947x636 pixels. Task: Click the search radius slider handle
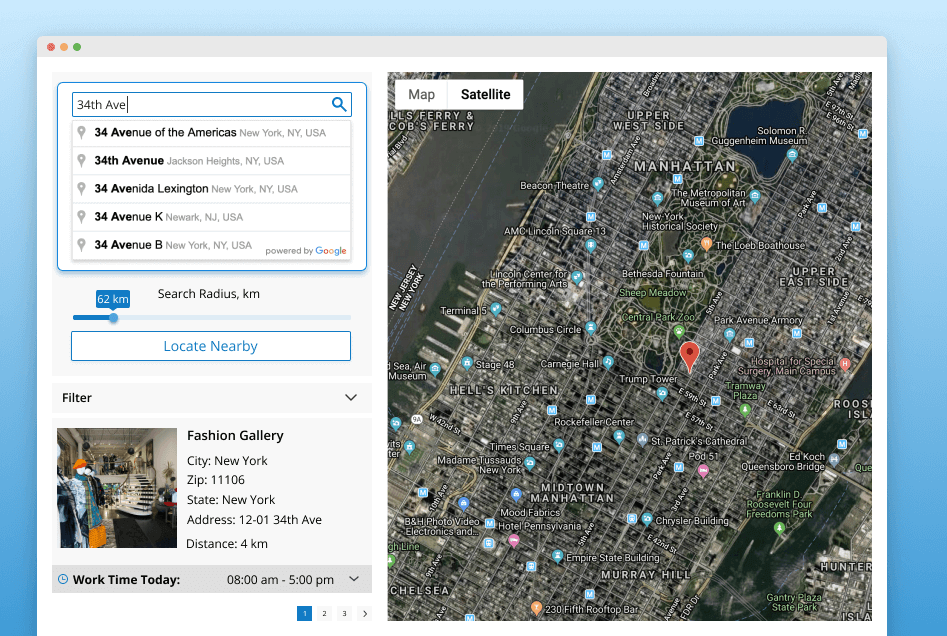point(113,318)
